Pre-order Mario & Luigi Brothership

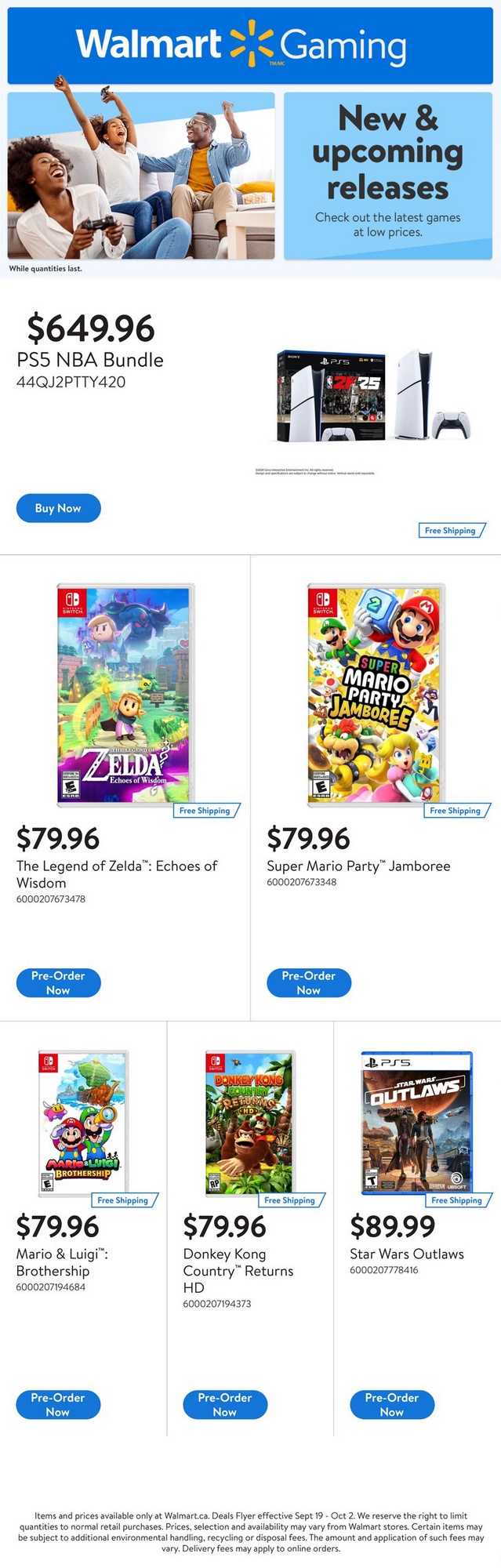pos(58,1404)
